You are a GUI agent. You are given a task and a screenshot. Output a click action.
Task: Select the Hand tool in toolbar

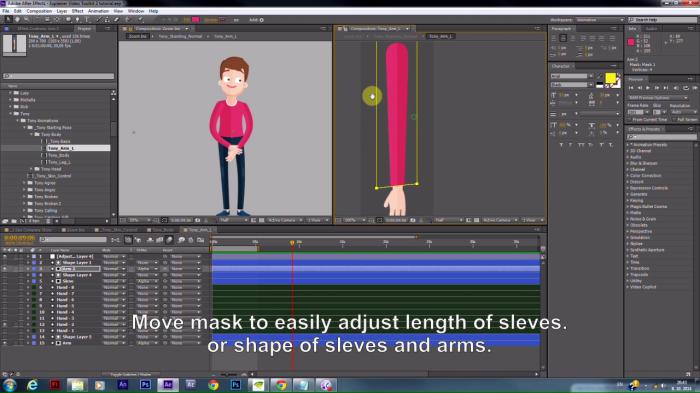(x=17, y=20)
